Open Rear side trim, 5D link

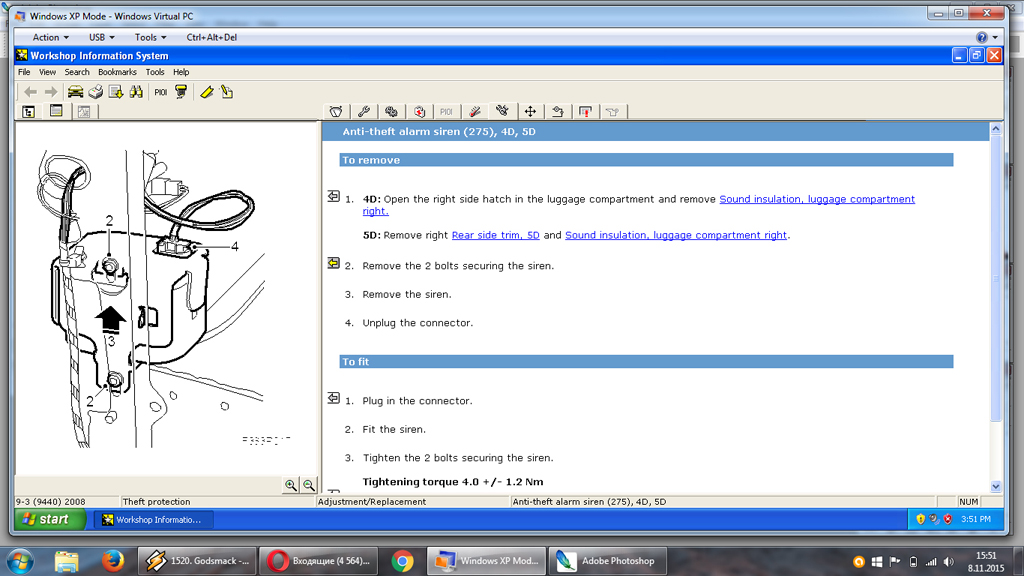tap(495, 236)
